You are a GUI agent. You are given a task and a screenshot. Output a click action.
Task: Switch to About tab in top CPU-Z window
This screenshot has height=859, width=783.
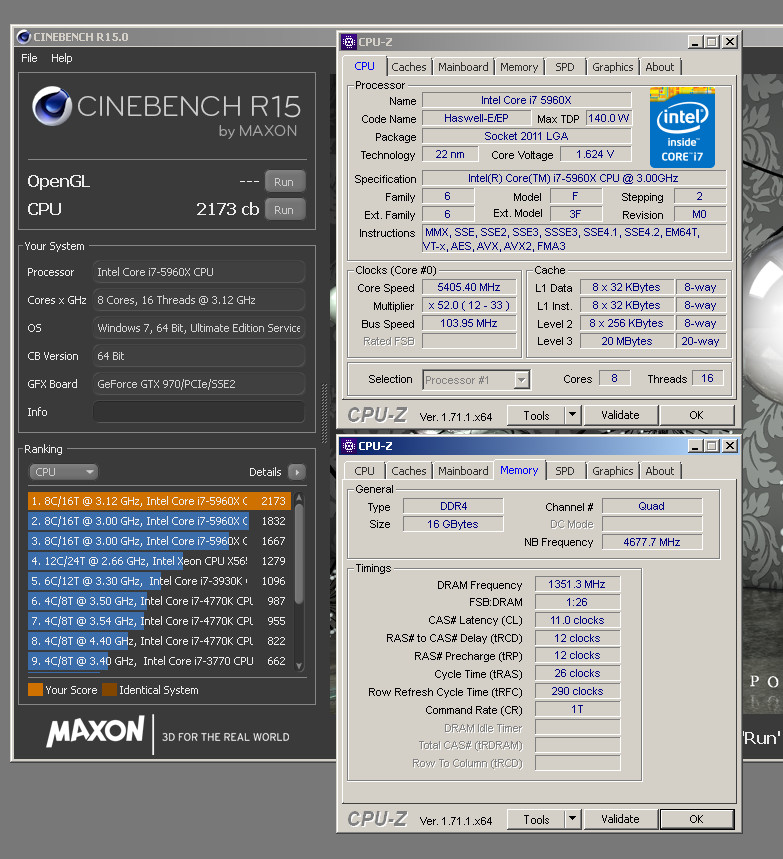click(x=660, y=67)
